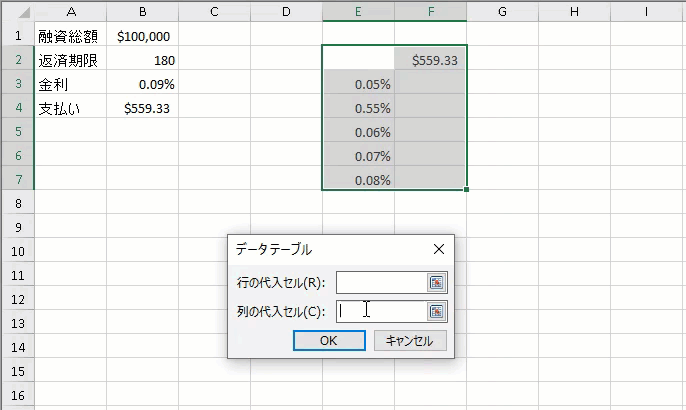The height and width of the screenshot is (410, 686).
Task: Select column G header
Action: 502,11
